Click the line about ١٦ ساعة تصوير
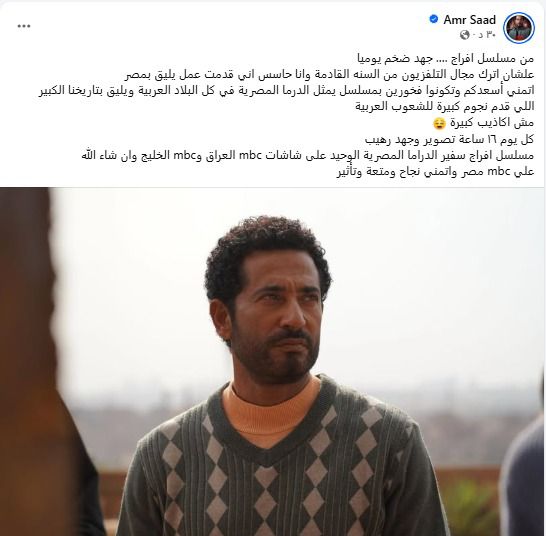 [449, 139]
